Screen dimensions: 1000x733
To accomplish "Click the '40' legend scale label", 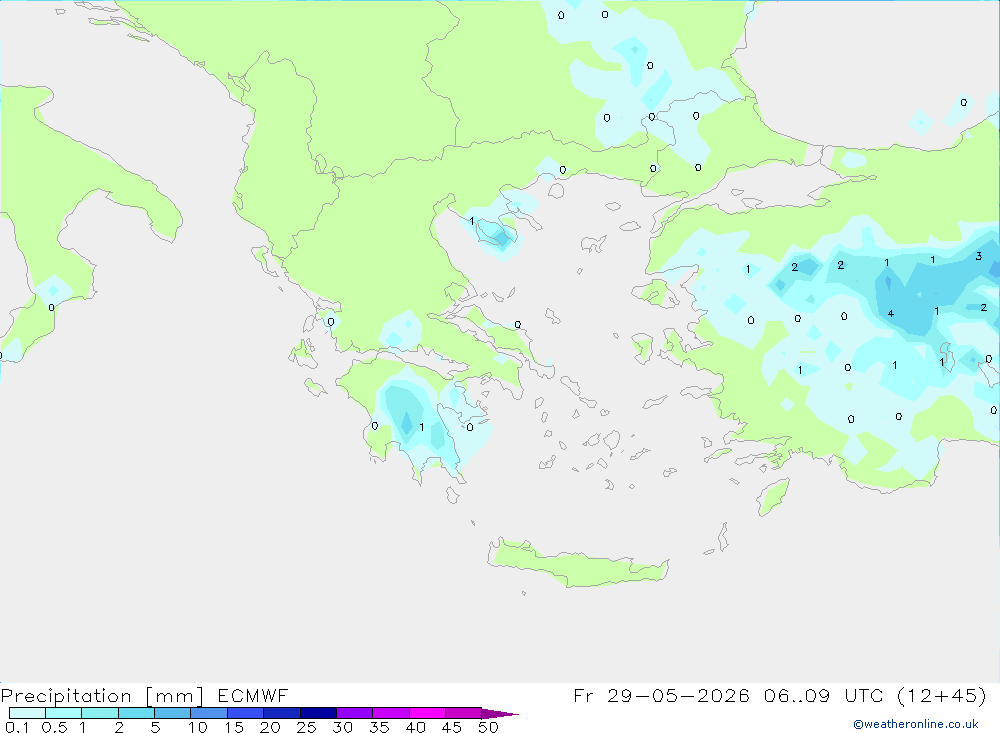I will coord(415,727).
